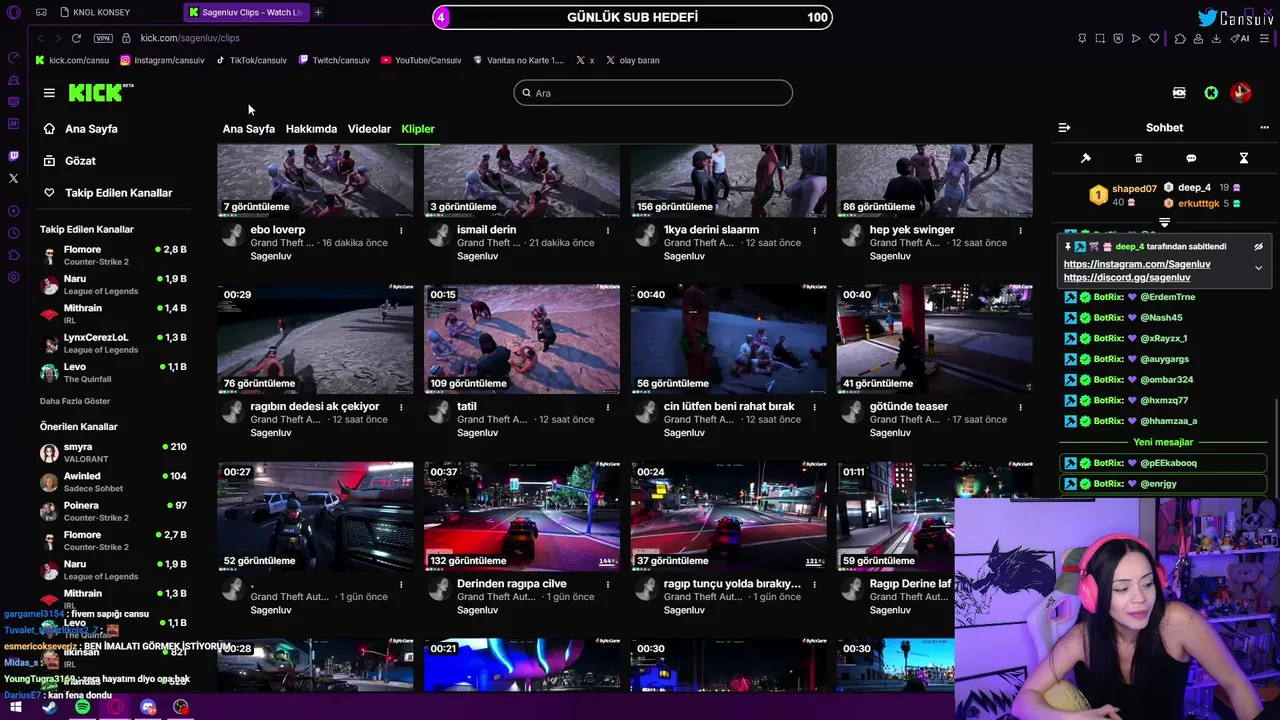Switch to the Ana Sayfa channel tab
Image resolution: width=1280 pixels, height=720 pixels.
tap(248, 129)
